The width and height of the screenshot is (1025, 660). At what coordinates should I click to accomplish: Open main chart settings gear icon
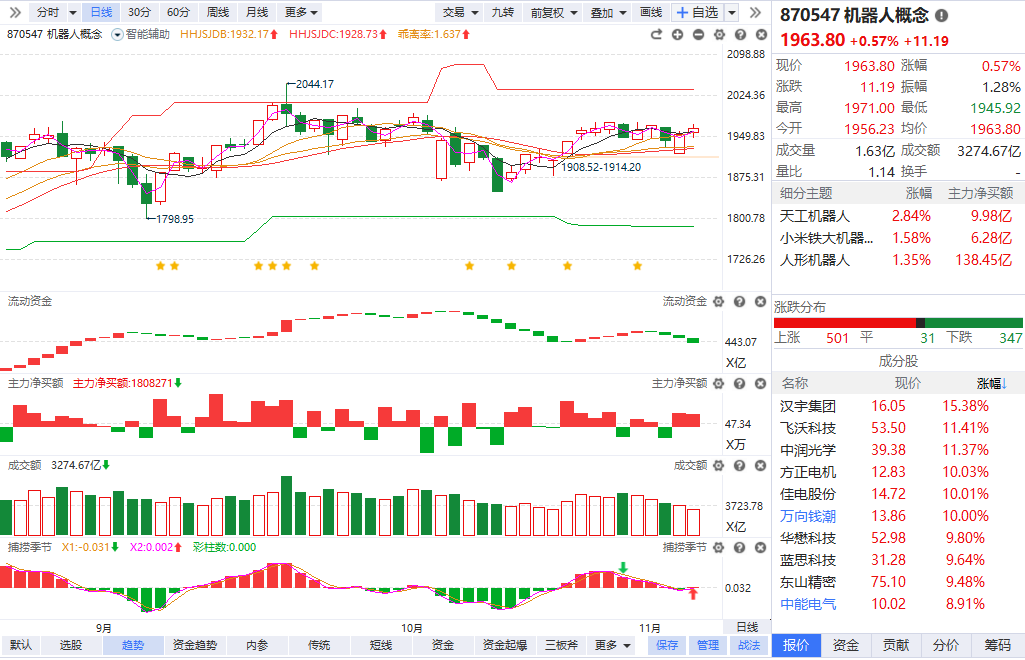(718, 34)
